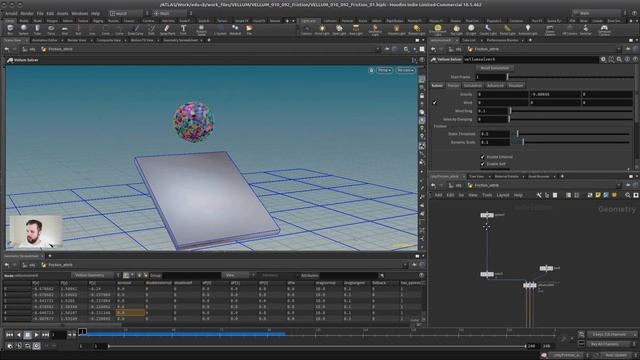Screen dimensions: 640x360
Task: Select the Gamepad Camera shelf tool
Action: (x=604, y=29)
